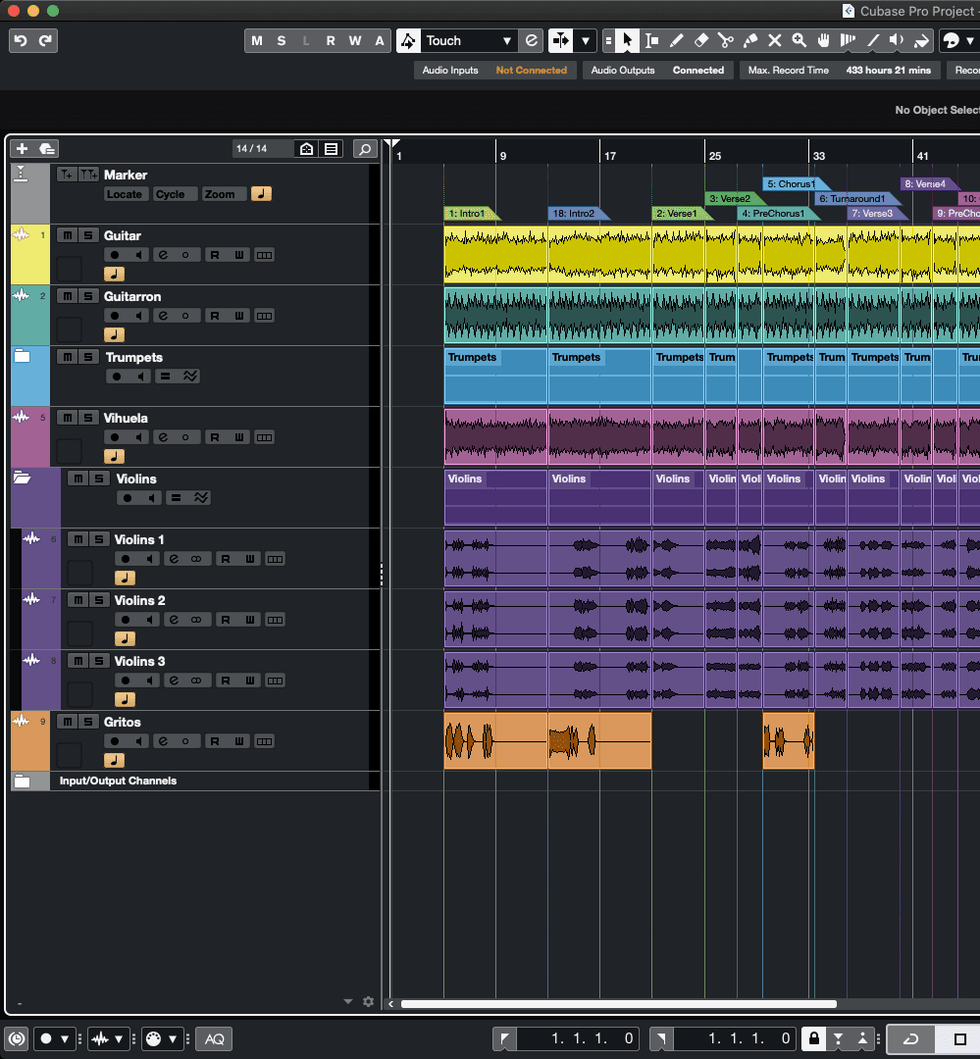This screenshot has width=980, height=1059.
Task: Select the Range Selection tool
Action: (652, 41)
